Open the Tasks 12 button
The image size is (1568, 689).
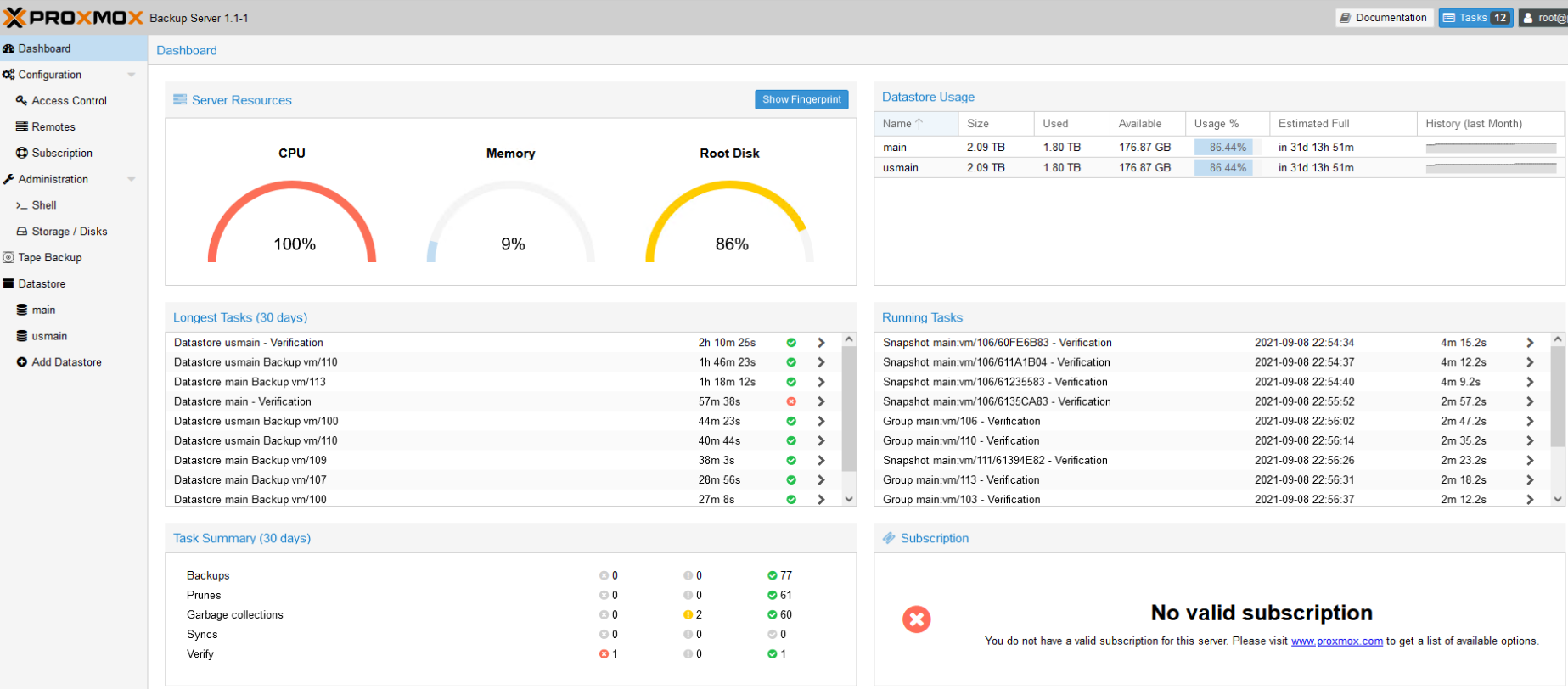[1475, 18]
